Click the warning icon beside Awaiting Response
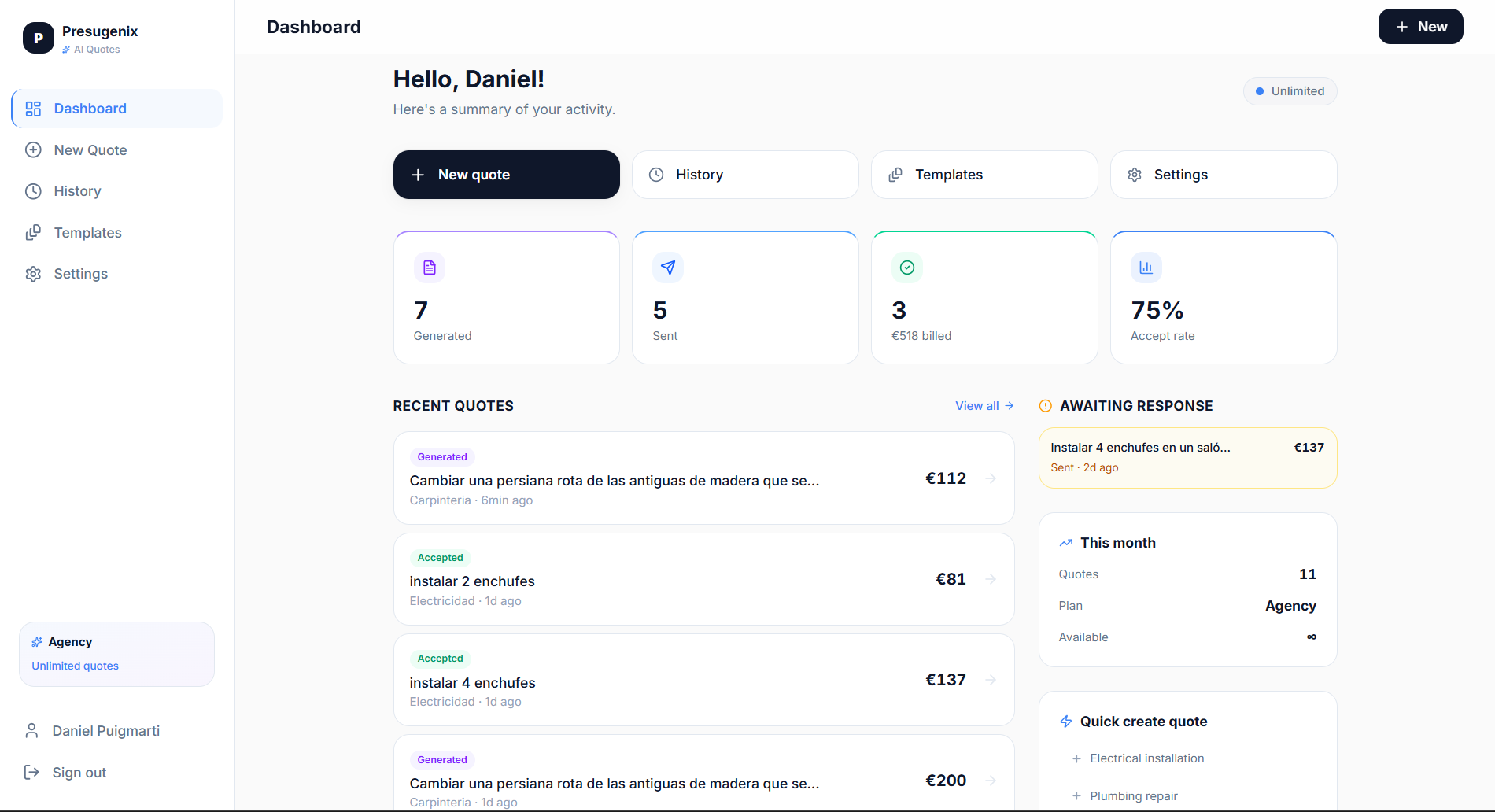This screenshot has width=1495, height=812. click(x=1046, y=406)
